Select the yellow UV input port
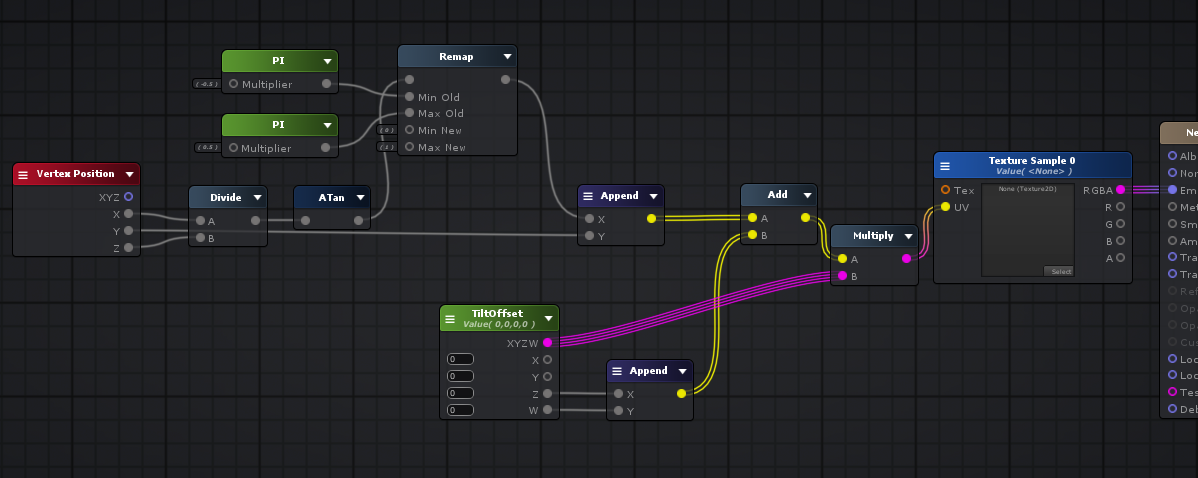The width and height of the screenshot is (1198, 478). pos(945,207)
